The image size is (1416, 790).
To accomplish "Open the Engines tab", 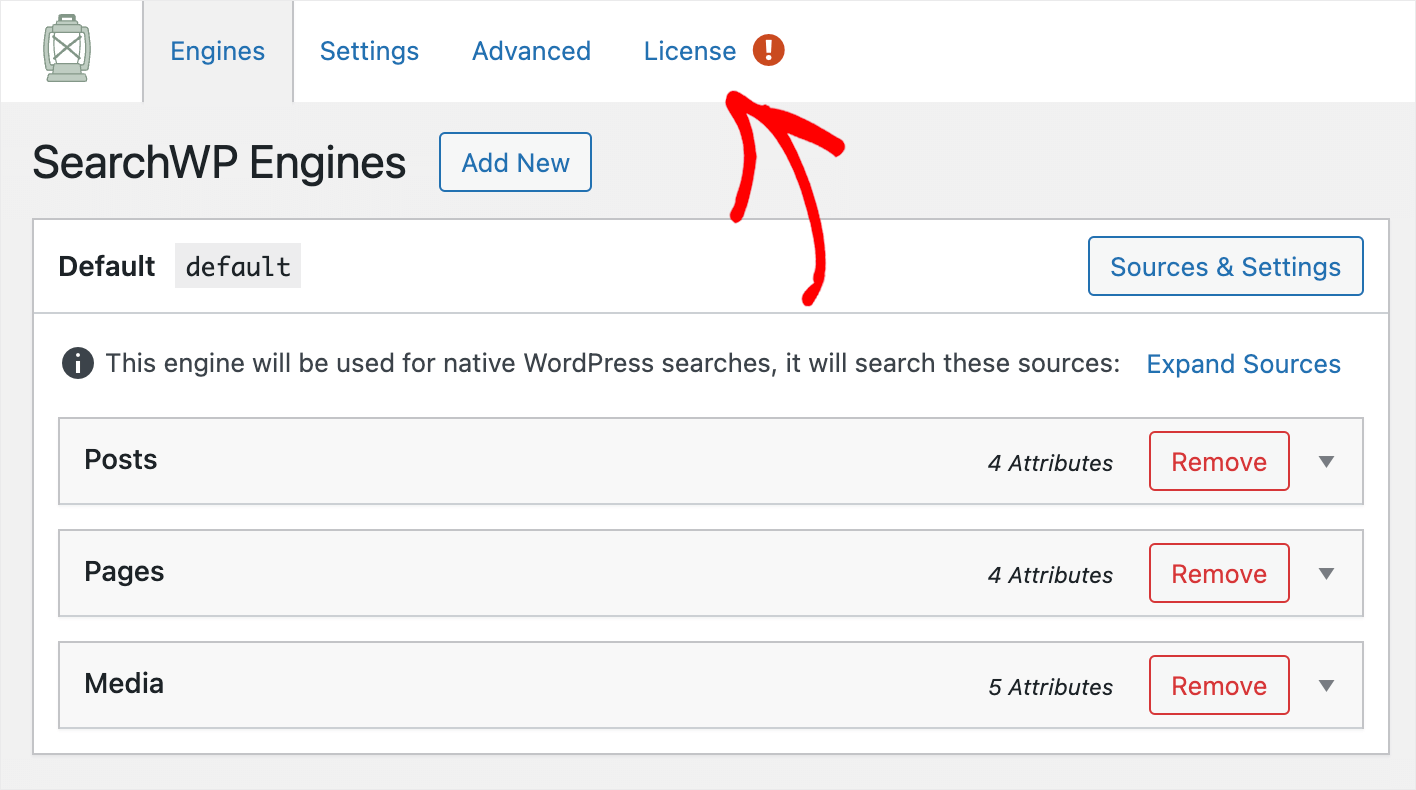I will tap(218, 51).
